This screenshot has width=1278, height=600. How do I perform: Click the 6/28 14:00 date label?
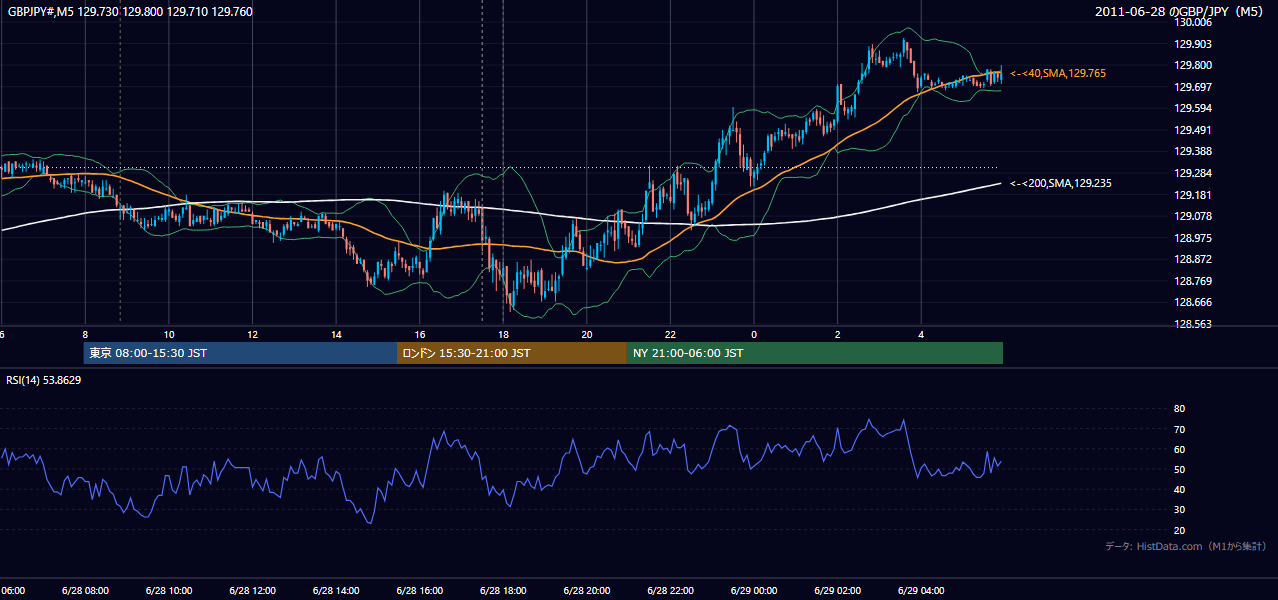pyautogui.click(x=336, y=591)
